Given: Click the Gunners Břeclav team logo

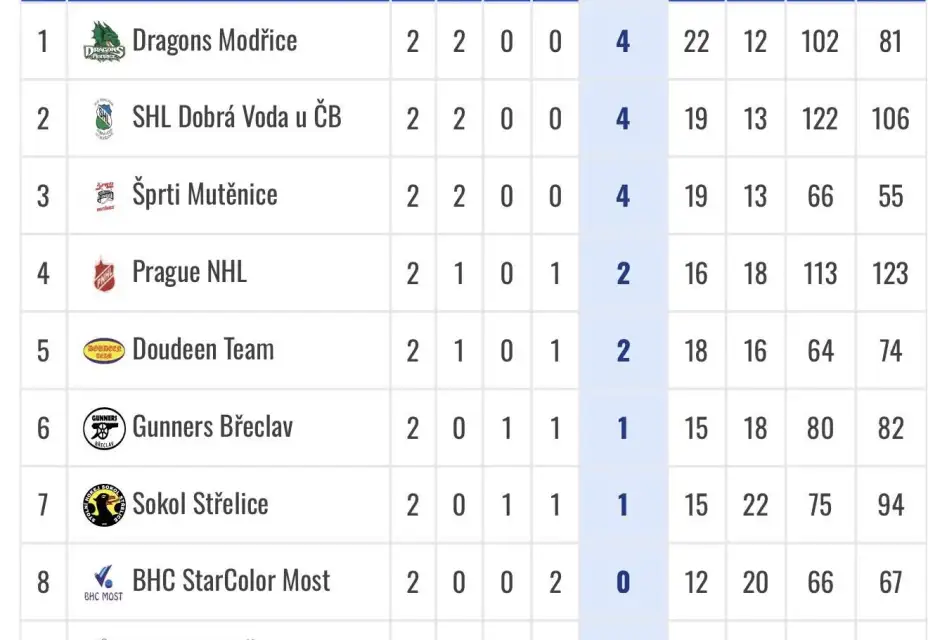Looking at the screenshot, I should [x=104, y=428].
